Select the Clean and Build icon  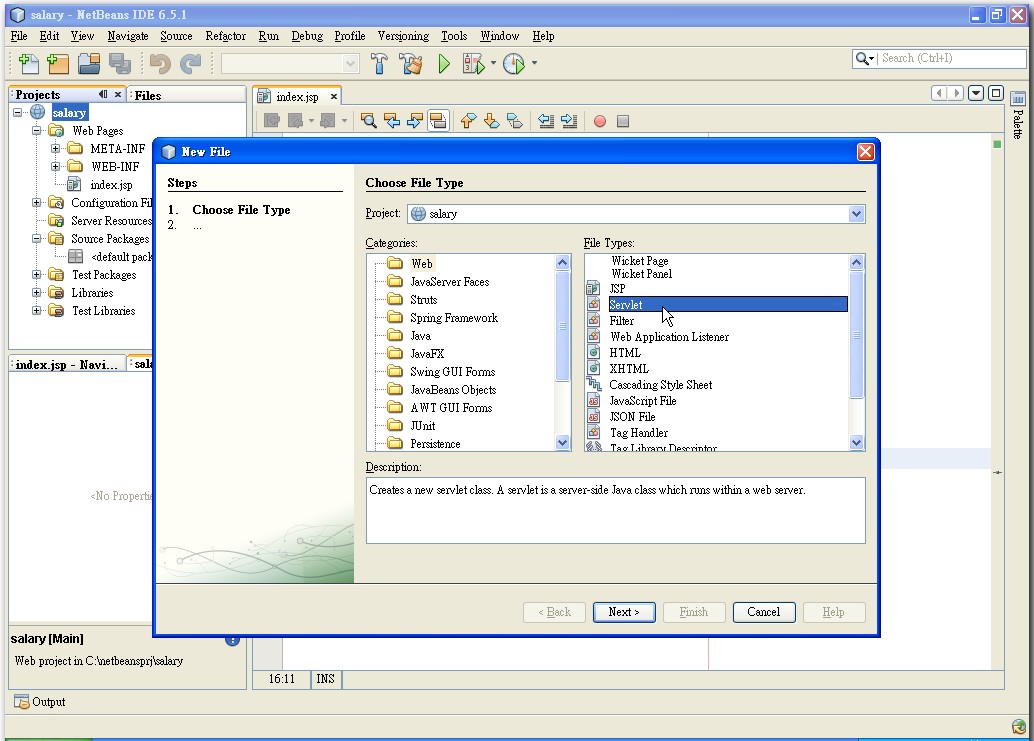[x=410, y=63]
